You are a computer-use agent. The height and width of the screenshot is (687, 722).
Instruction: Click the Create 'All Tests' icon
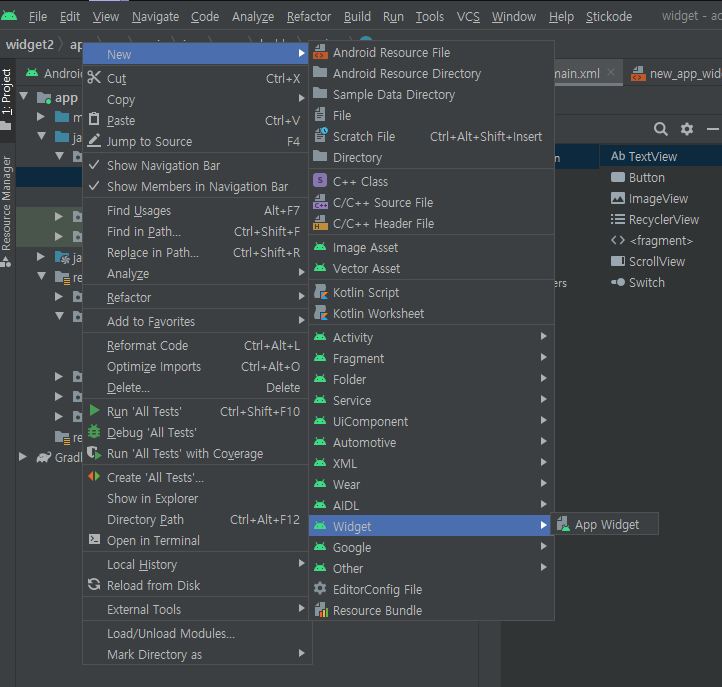pos(94,477)
